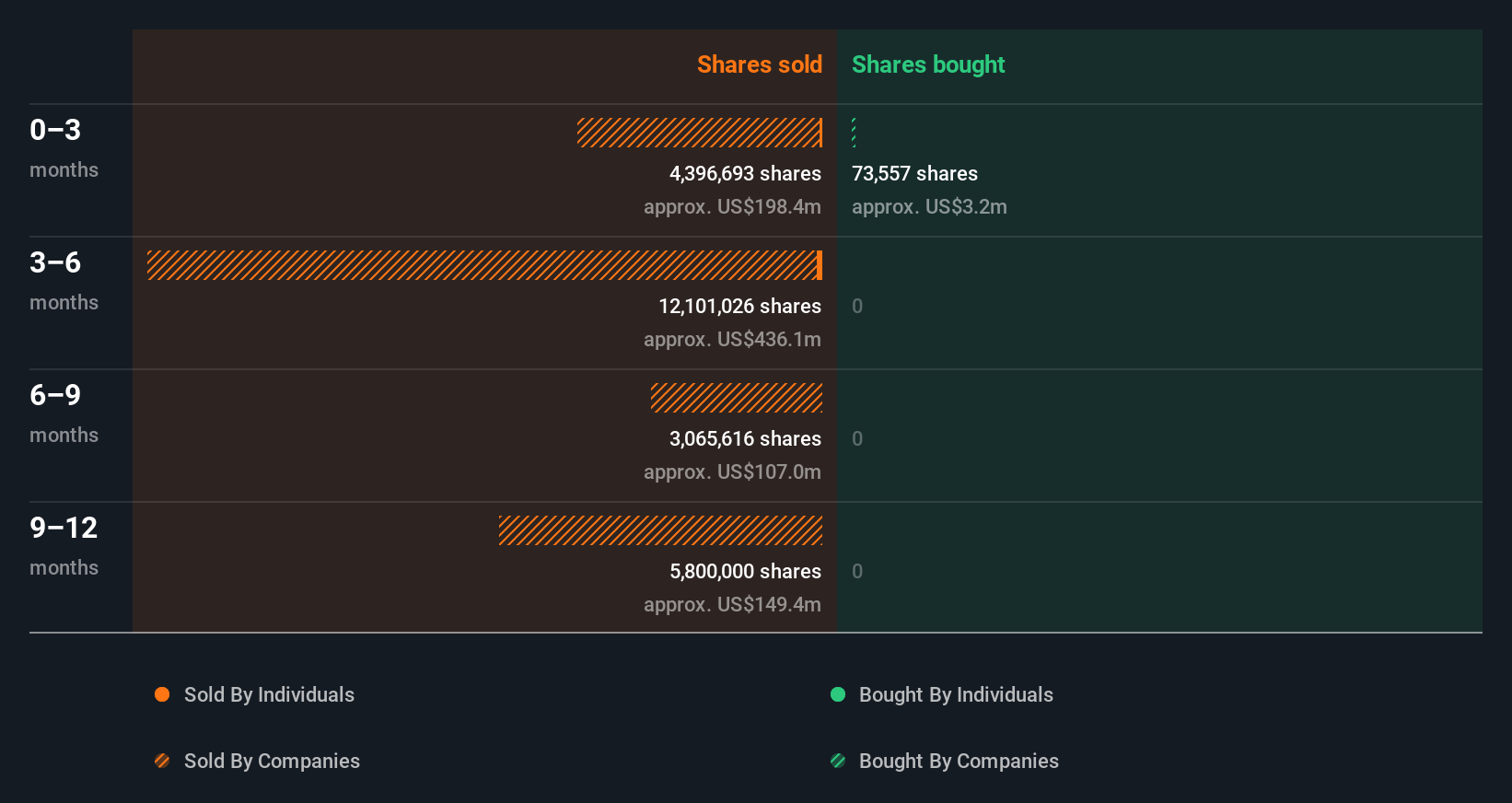Click the Shares bought column header
Viewport: 1512px width, 803px height.
coord(928,64)
